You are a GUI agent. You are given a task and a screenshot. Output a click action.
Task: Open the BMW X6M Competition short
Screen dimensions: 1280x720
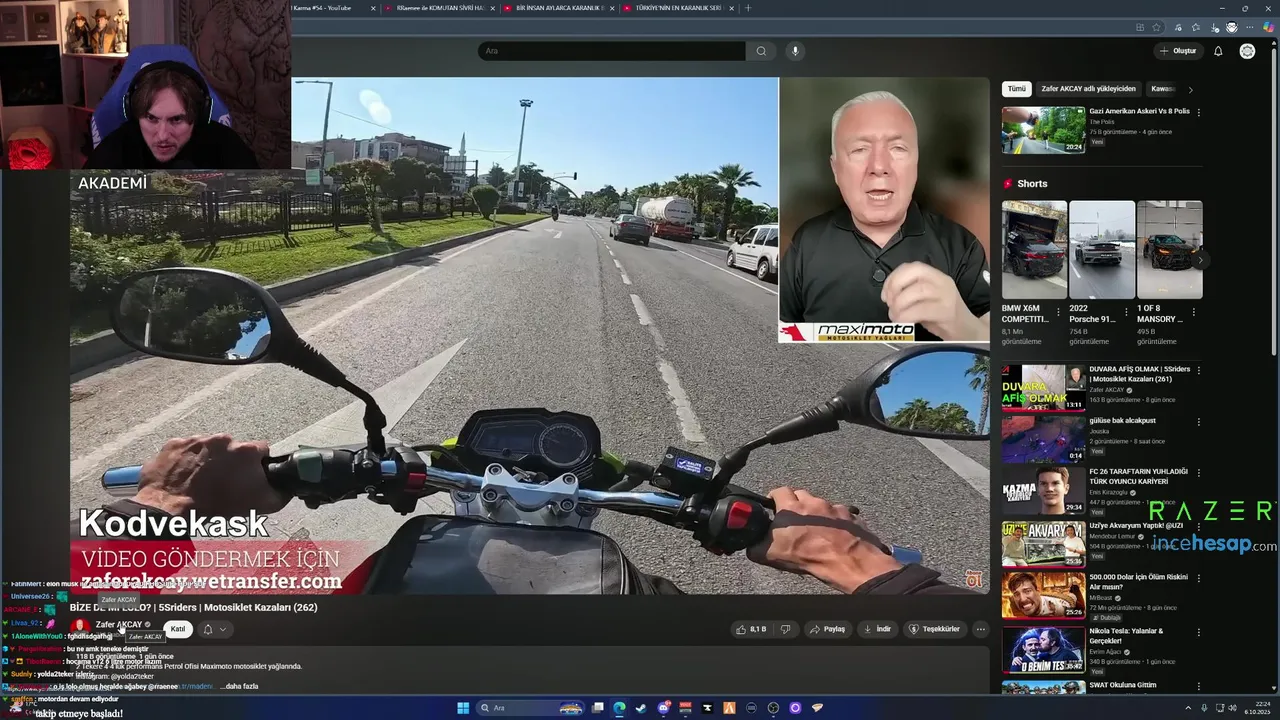pyautogui.click(x=1034, y=250)
